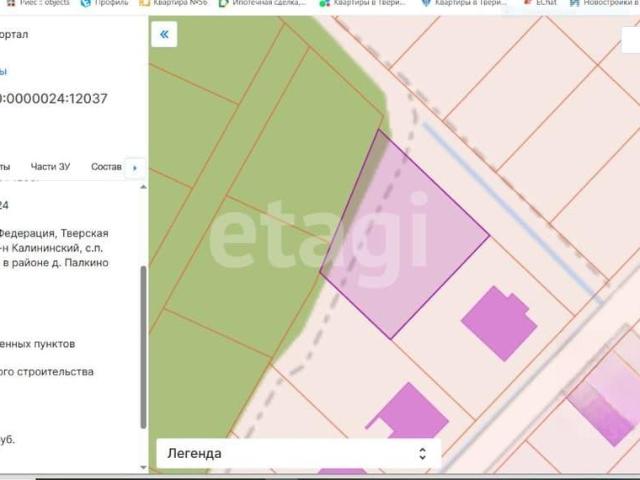
Task: Click the info panel scrollbar thumb
Action: point(143,347)
